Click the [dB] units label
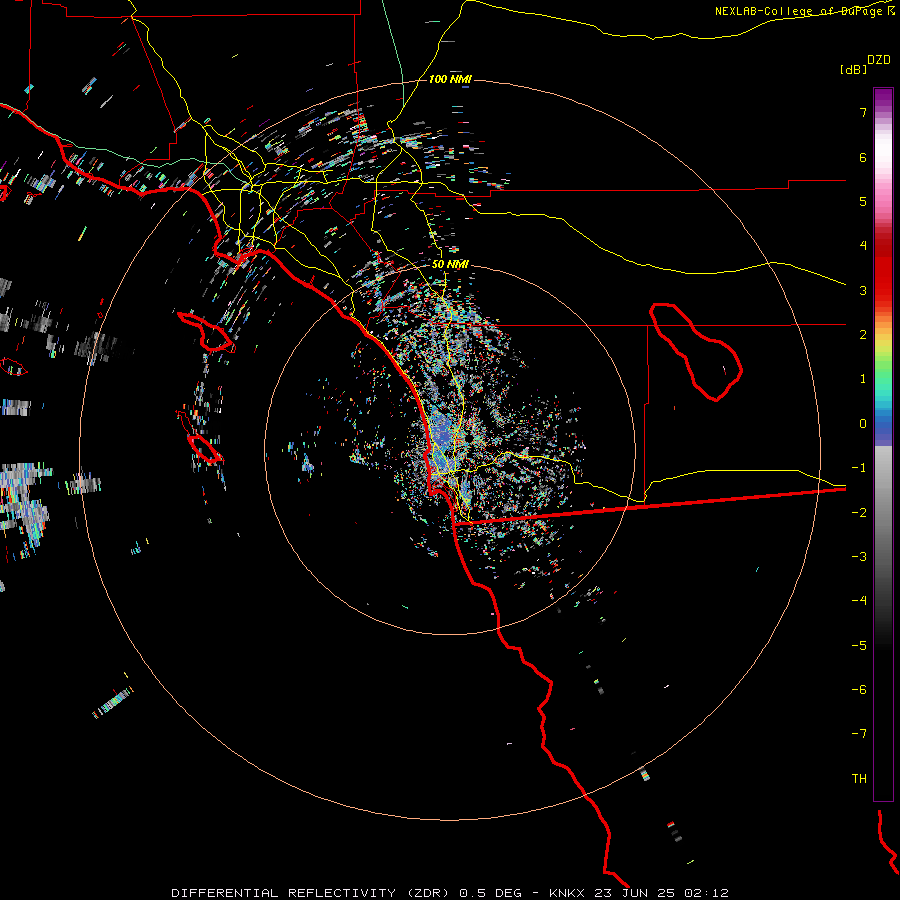The height and width of the screenshot is (900, 900). pyautogui.click(x=853, y=69)
